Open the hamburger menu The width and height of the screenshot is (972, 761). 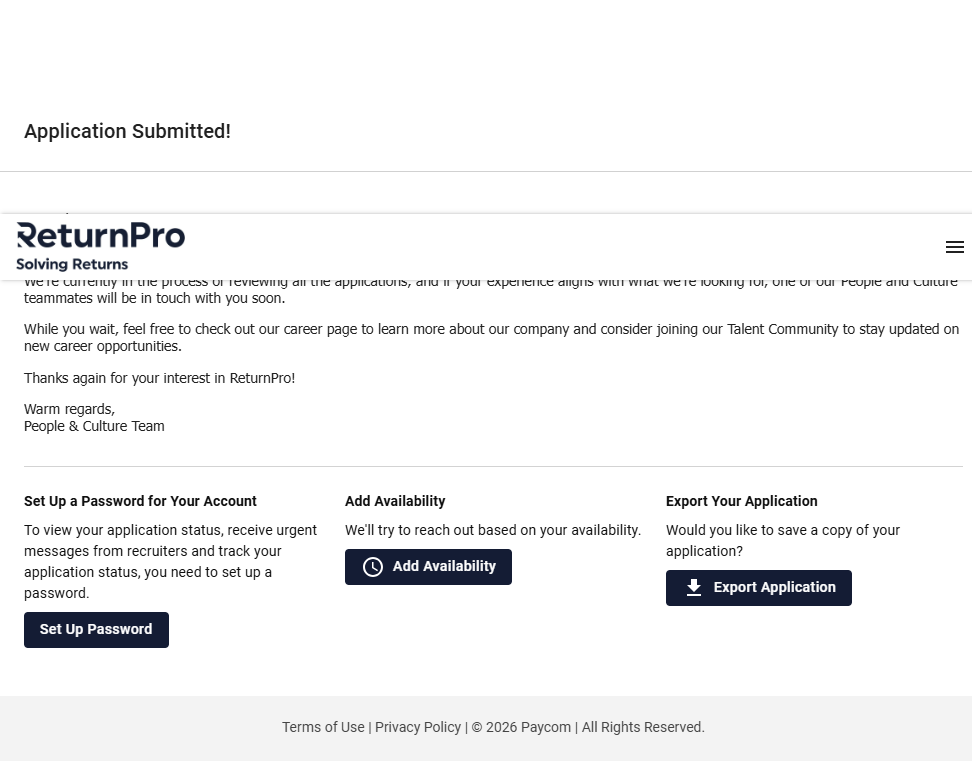click(x=954, y=247)
